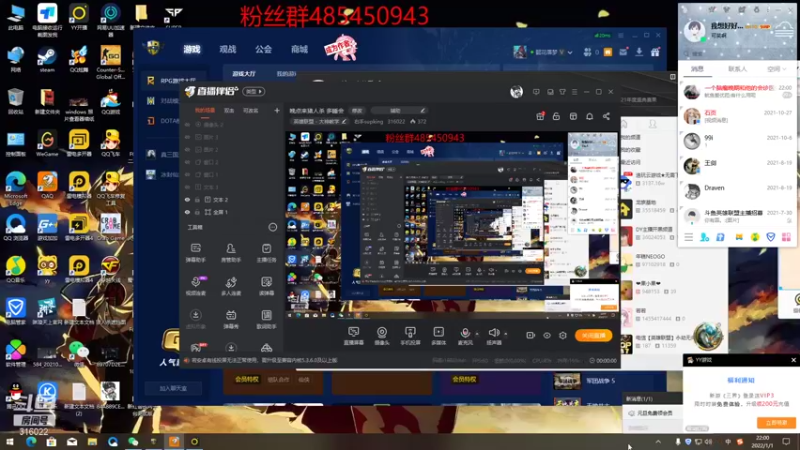Viewport: 800px width, 450px height.
Task: Toggle visibility of 图片 3 layer
Action: pyautogui.click(x=187, y=137)
